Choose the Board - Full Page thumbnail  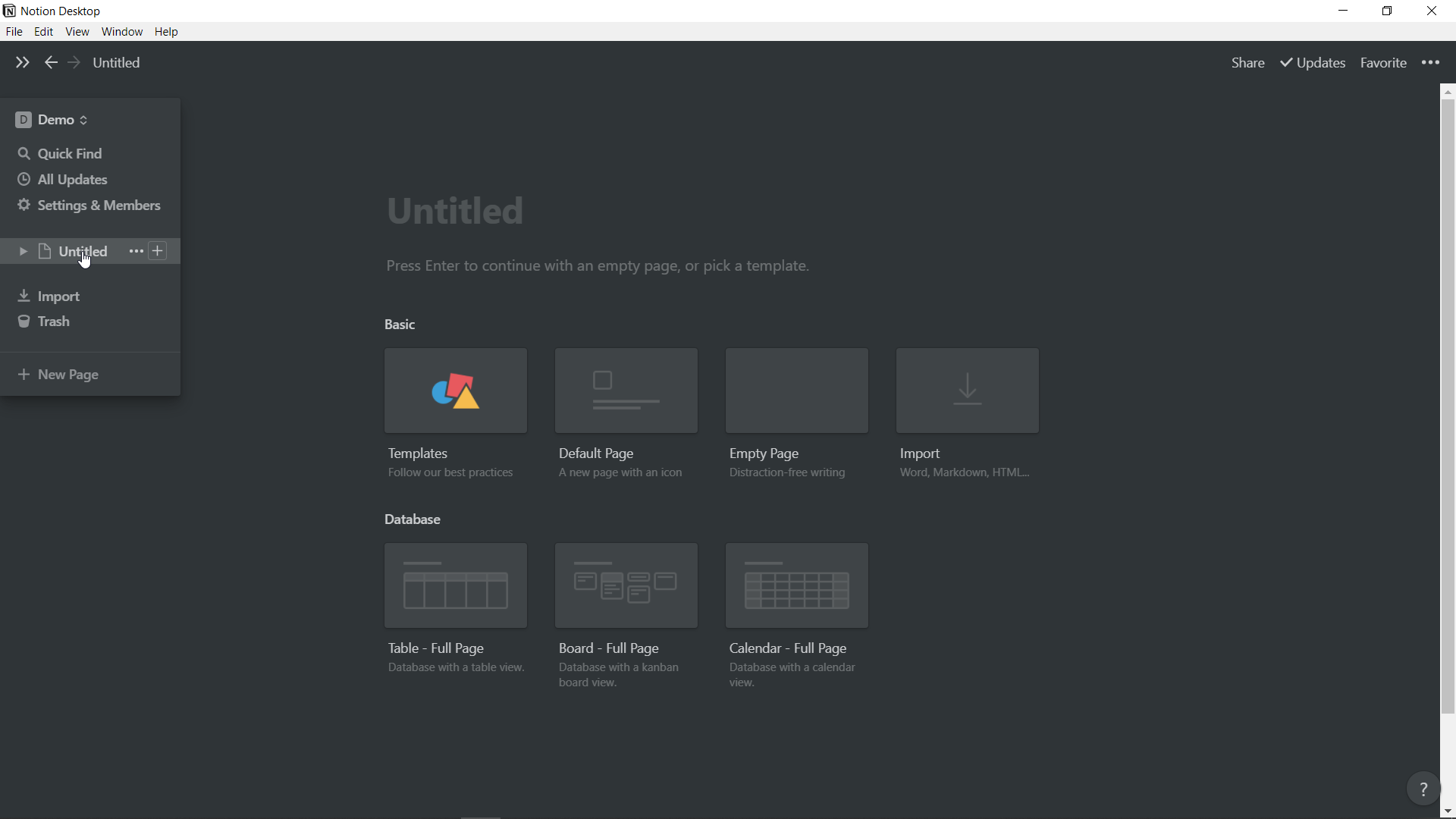click(626, 585)
